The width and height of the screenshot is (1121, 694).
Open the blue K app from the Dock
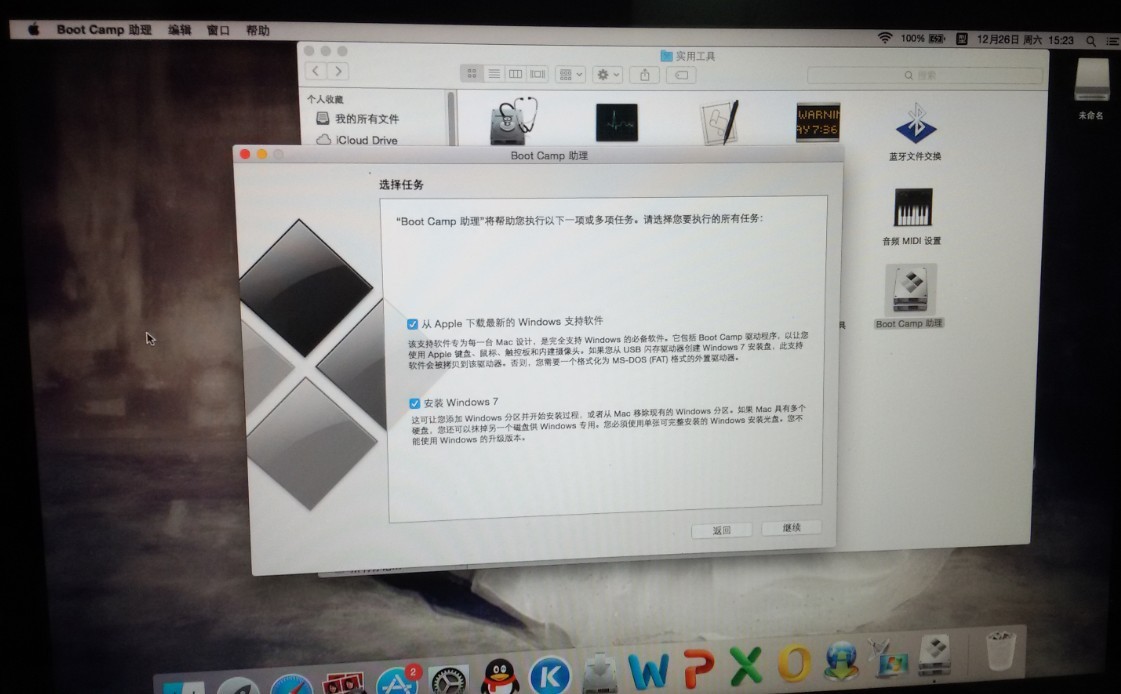click(x=550, y=675)
